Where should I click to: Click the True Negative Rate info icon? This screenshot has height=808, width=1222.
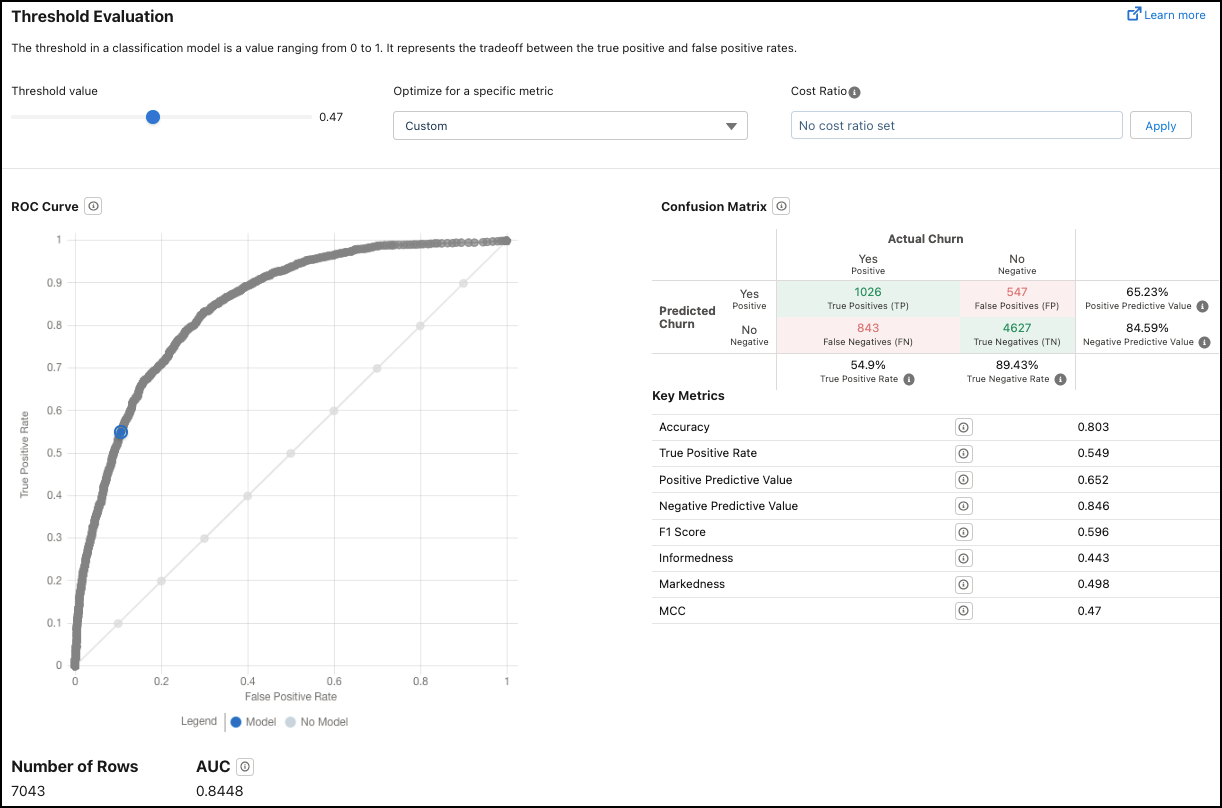(x=1059, y=379)
